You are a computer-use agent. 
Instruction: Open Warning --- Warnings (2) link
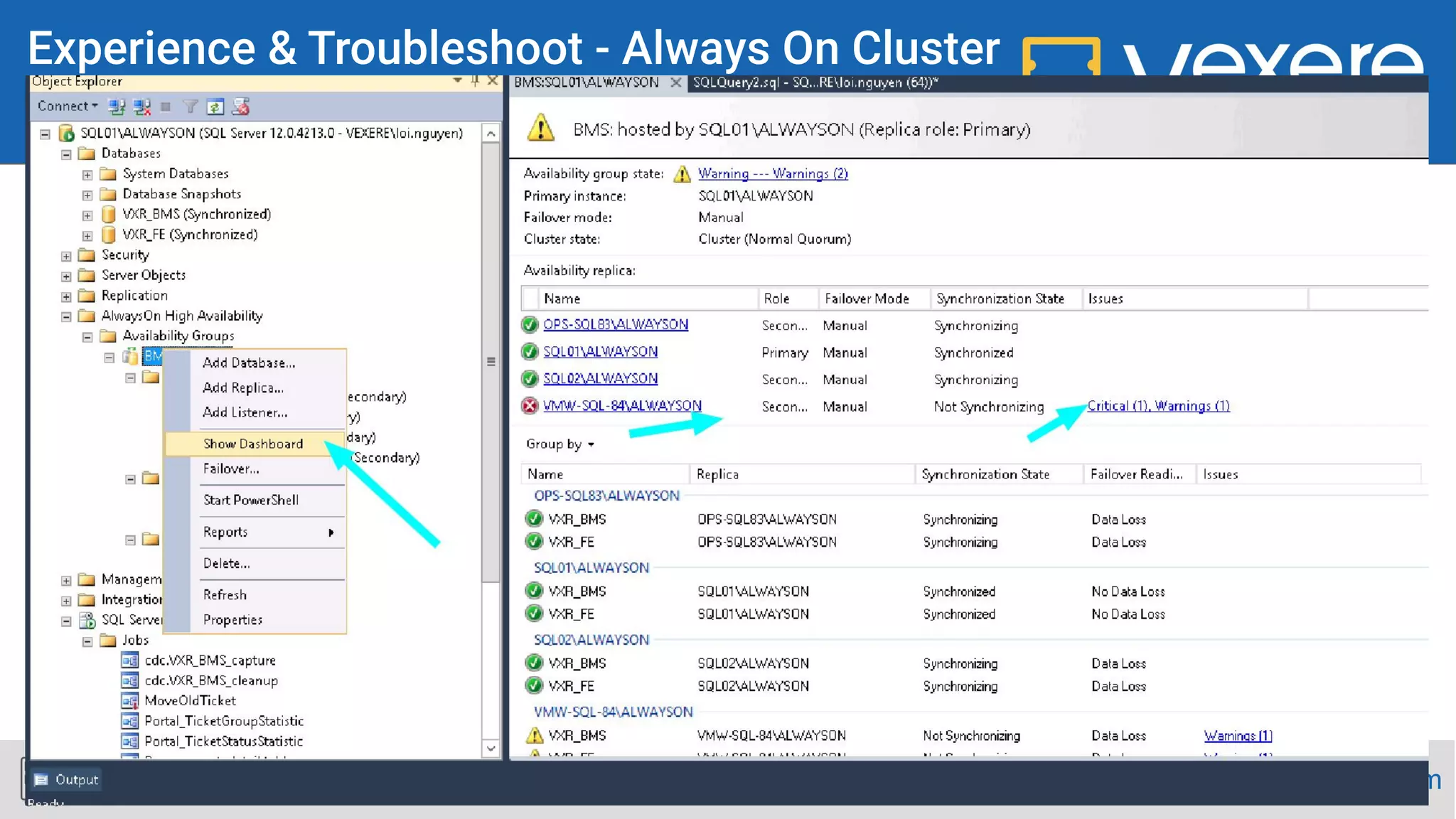point(773,173)
